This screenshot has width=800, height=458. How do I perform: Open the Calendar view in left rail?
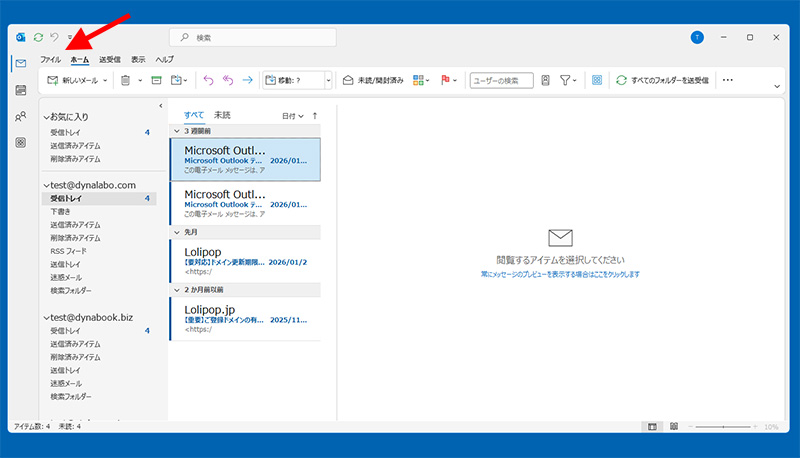(x=20, y=90)
